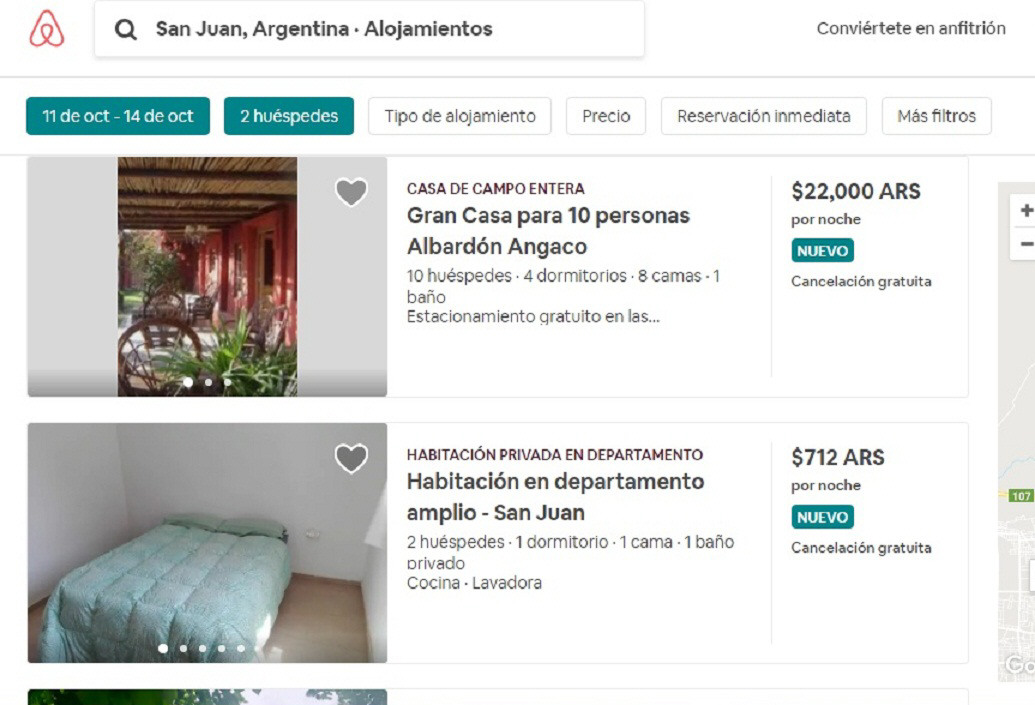Select second photo dot on bedroom listing
1035x705 pixels.
[x=183, y=648]
